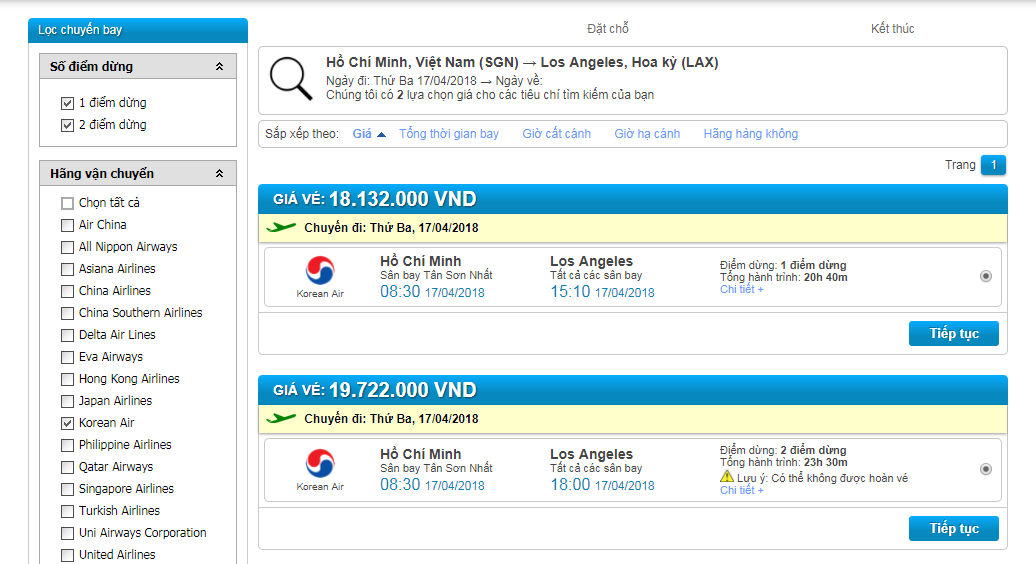Sort by Tổng thời gian bay

coord(449,134)
